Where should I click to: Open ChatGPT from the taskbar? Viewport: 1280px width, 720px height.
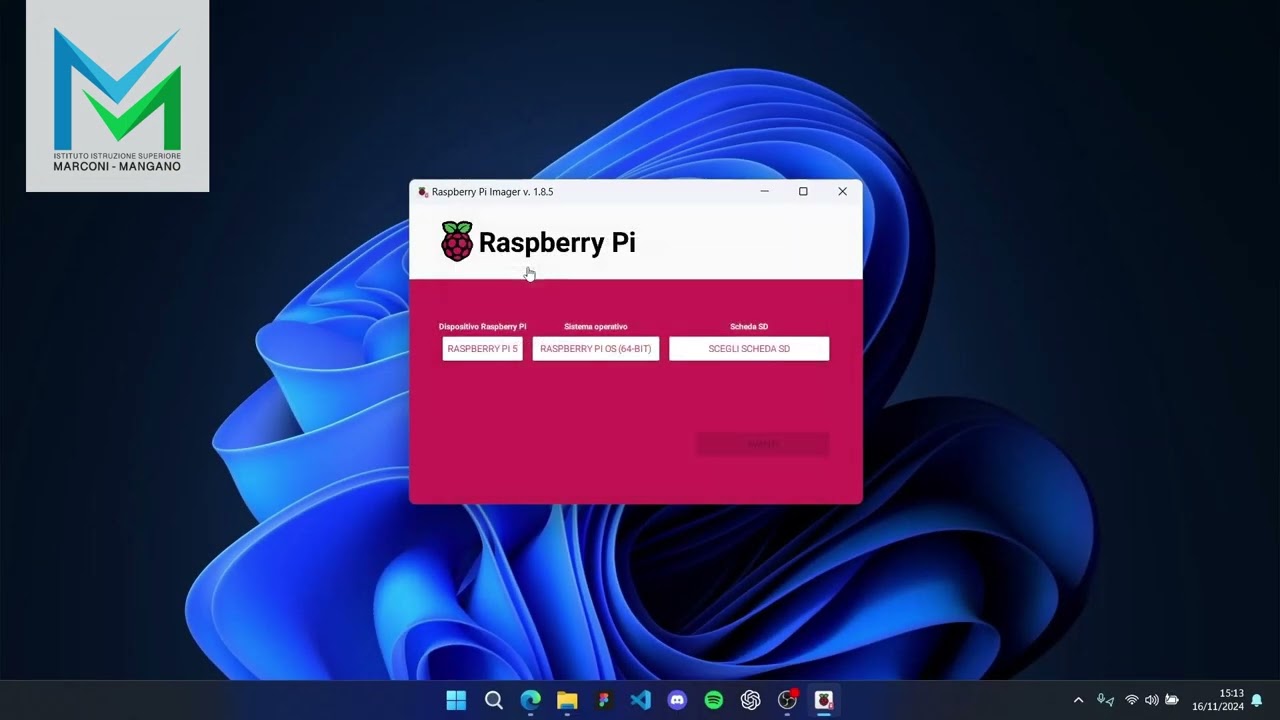(751, 700)
